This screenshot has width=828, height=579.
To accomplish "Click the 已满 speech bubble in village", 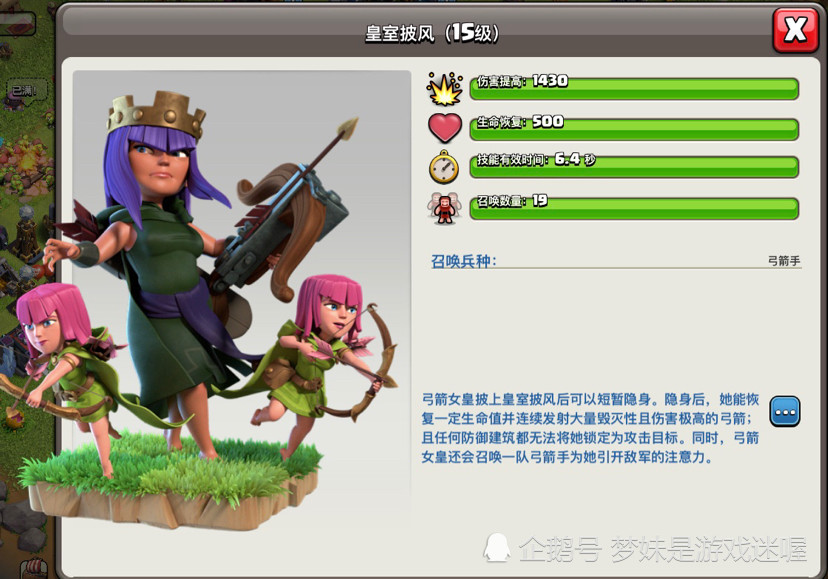I will (x=26, y=90).
